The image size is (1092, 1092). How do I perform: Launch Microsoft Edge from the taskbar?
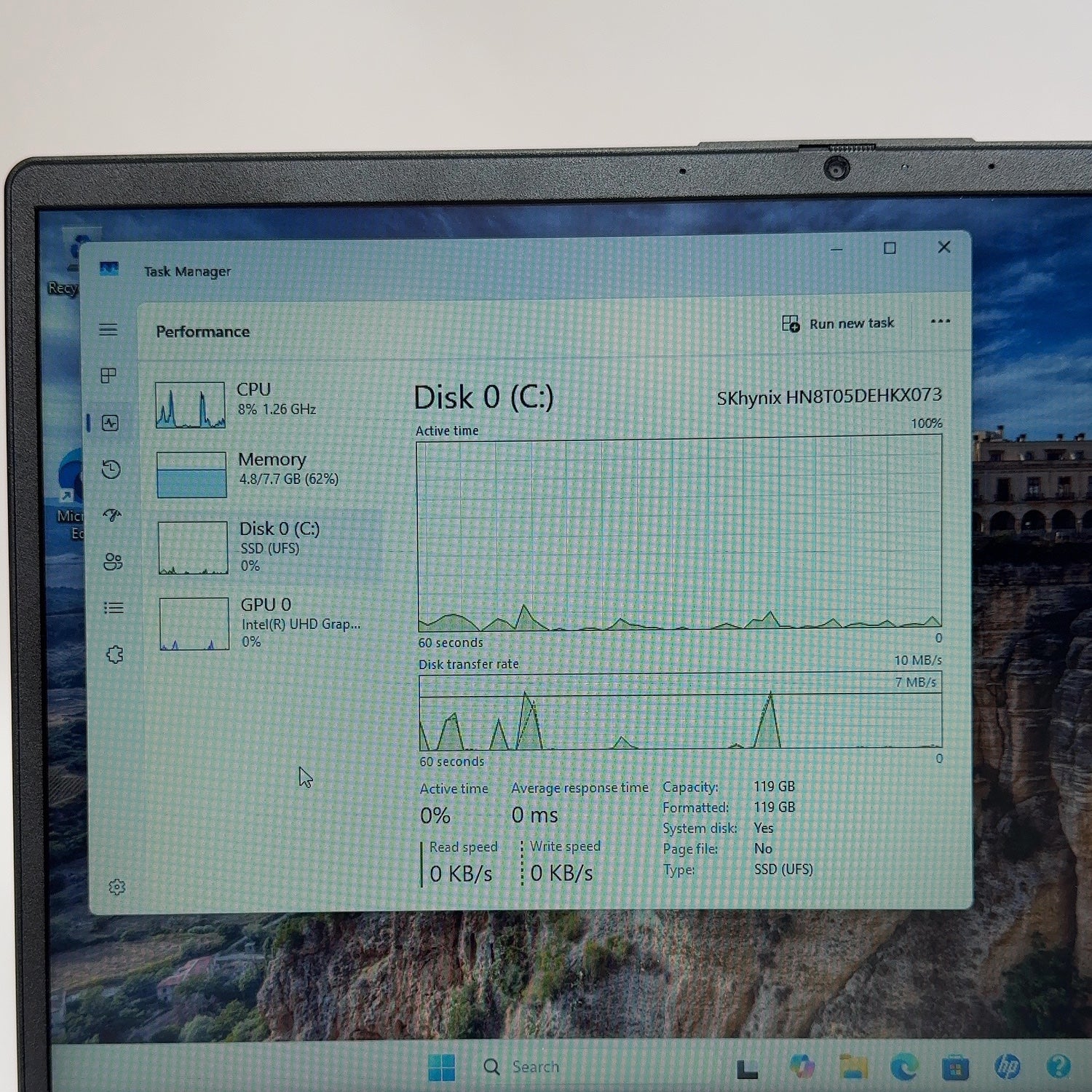tap(904, 1067)
